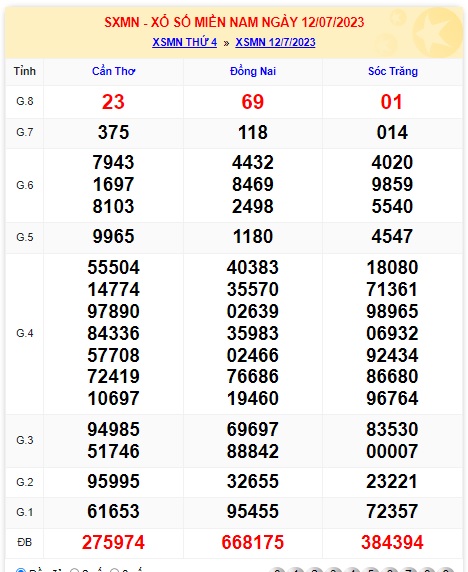Click the G.2 number 32655
Image resolution: width=468 pixels, height=572 pixels.
pyautogui.click(x=253, y=481)
